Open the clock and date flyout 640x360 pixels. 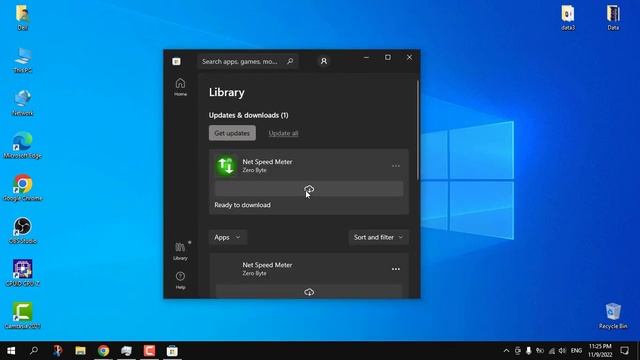[600, 351]
